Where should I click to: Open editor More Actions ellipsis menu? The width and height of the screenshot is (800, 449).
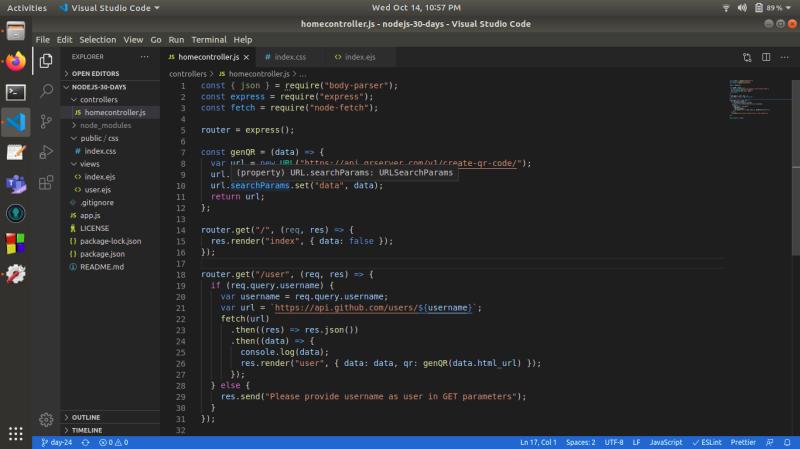(787, 58)
